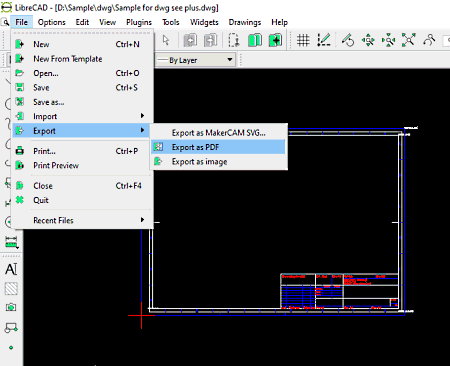The width and height of the screenshot is (450, 366).
Task: Click the red title block in drawing
Action: 339,292
